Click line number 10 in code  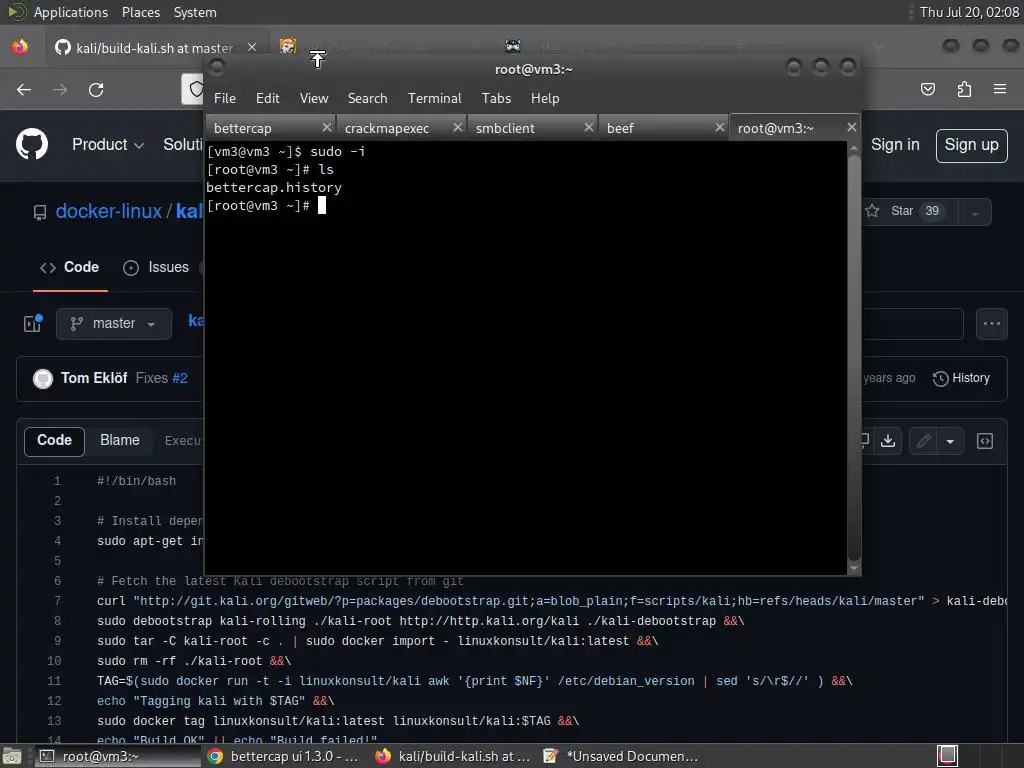[54, 661]
